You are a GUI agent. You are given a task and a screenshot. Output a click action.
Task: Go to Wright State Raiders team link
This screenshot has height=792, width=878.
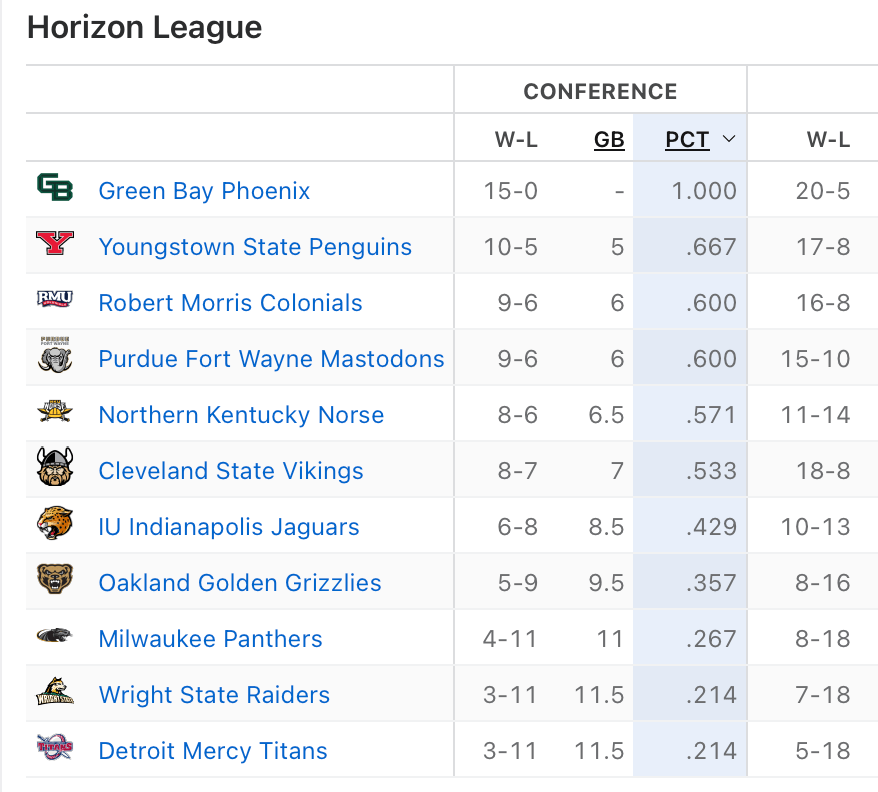214,695
